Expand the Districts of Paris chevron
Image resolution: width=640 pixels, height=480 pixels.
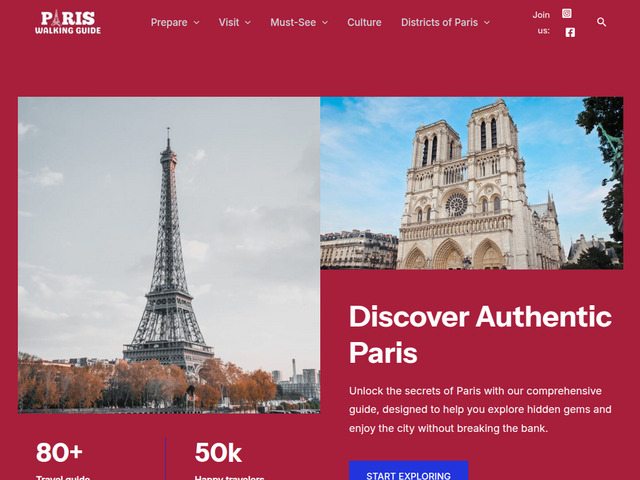[487, 22]
